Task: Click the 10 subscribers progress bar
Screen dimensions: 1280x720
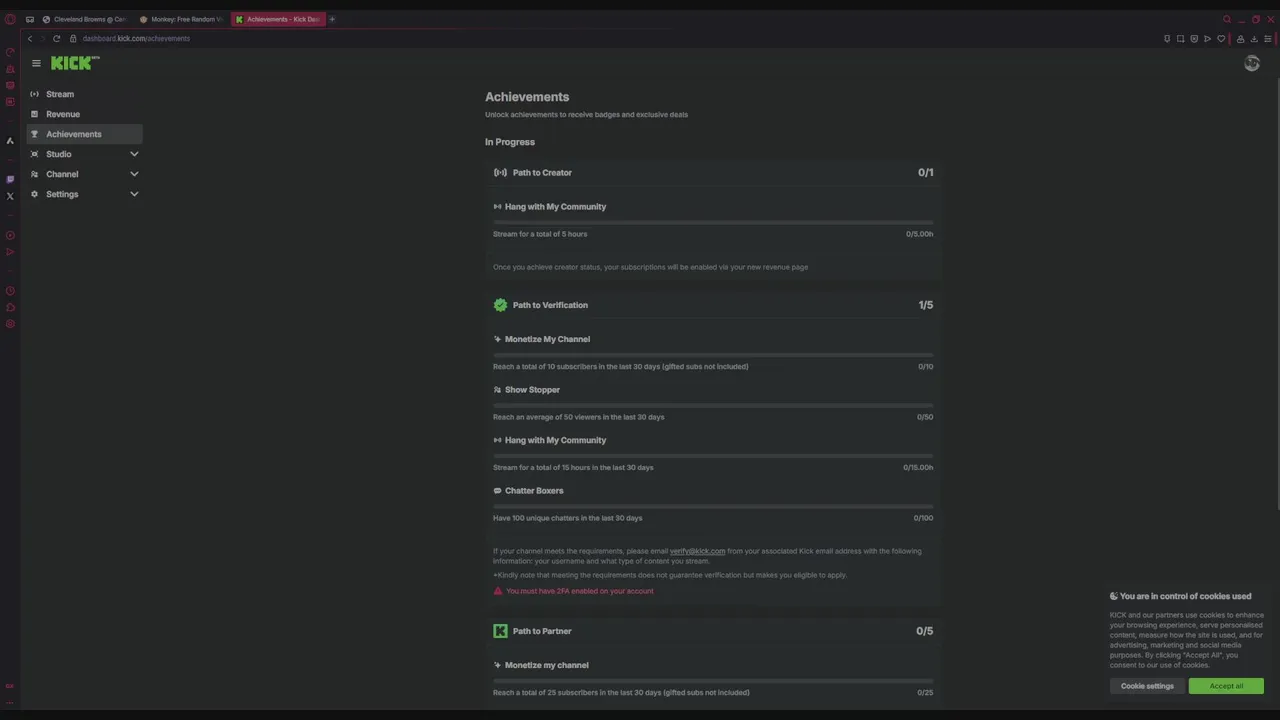Action: (713, 355)
